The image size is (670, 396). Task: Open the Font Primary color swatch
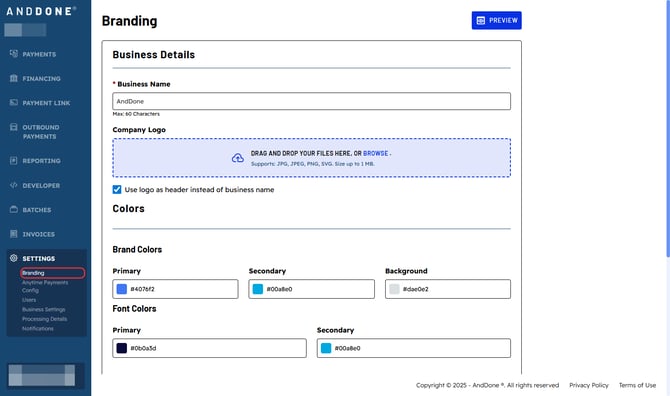click(x=122, y=348)
